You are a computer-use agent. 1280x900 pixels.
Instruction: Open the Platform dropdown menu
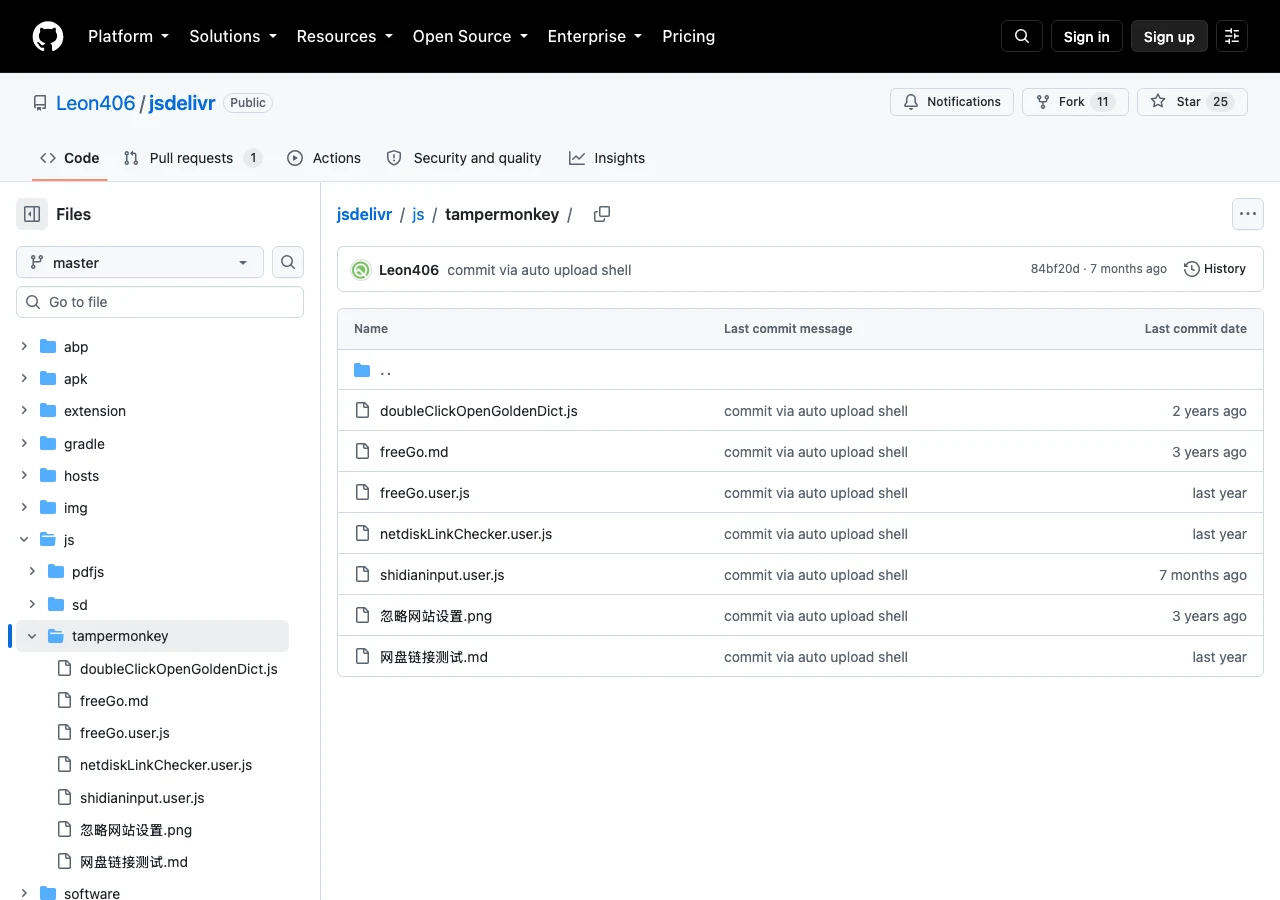128,36
